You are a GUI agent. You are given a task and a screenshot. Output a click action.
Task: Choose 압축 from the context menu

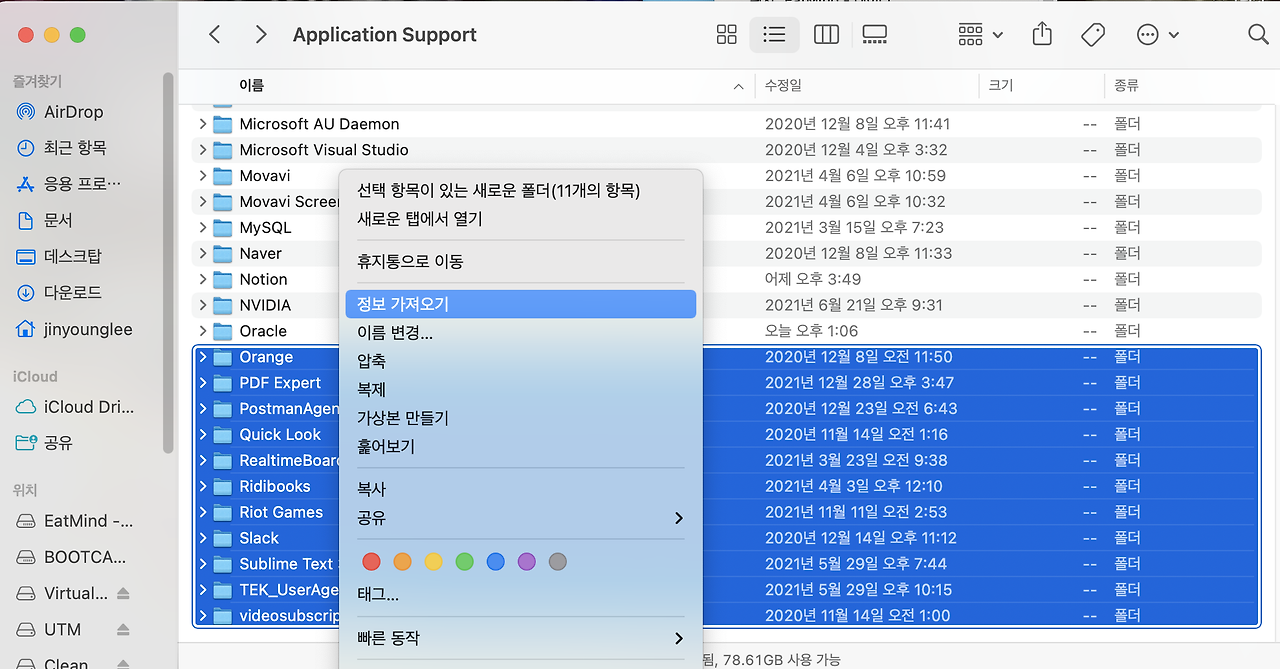click(520, 361)
